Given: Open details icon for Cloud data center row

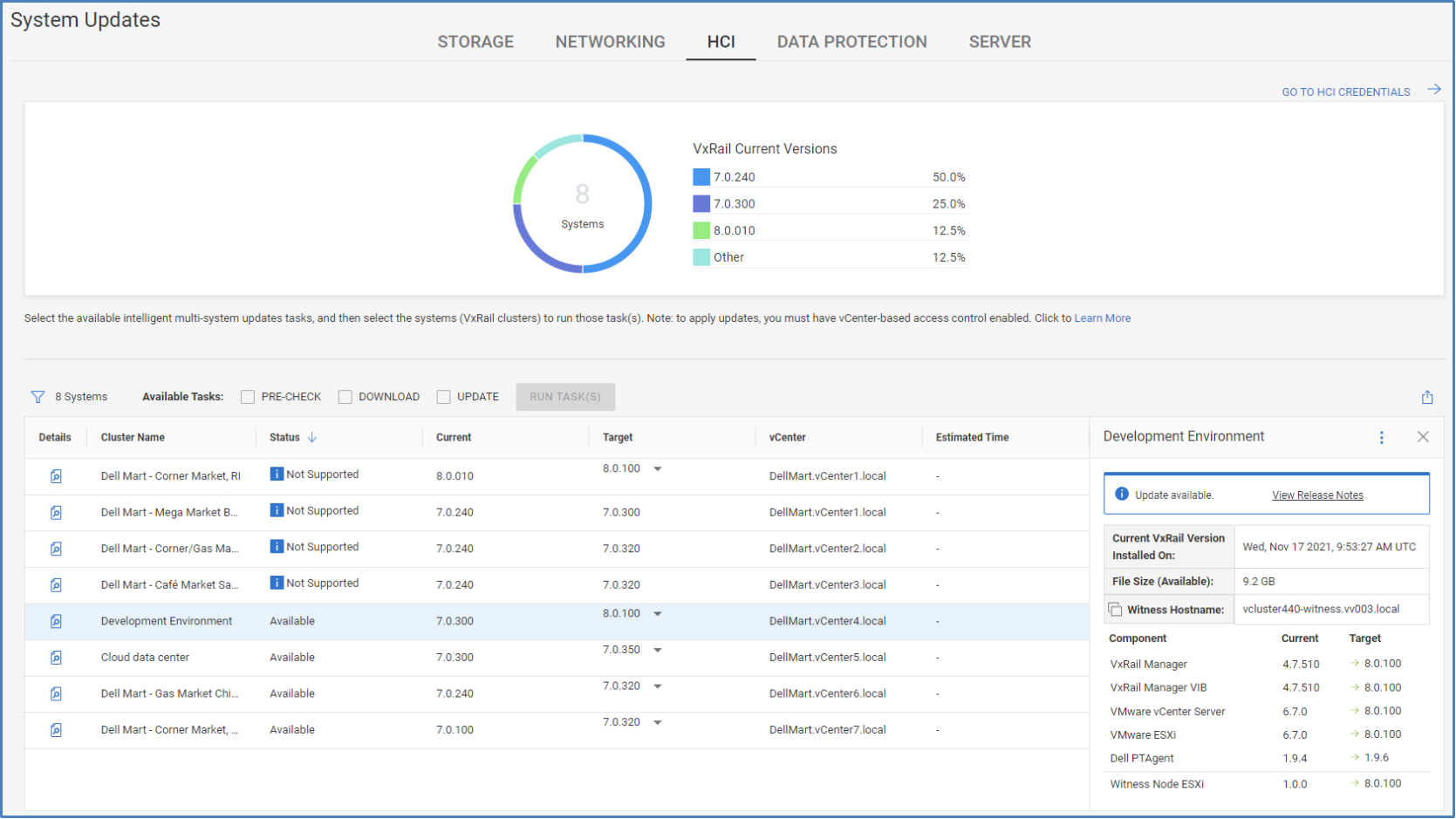Looking at the screenshot, I should (56, 658).
